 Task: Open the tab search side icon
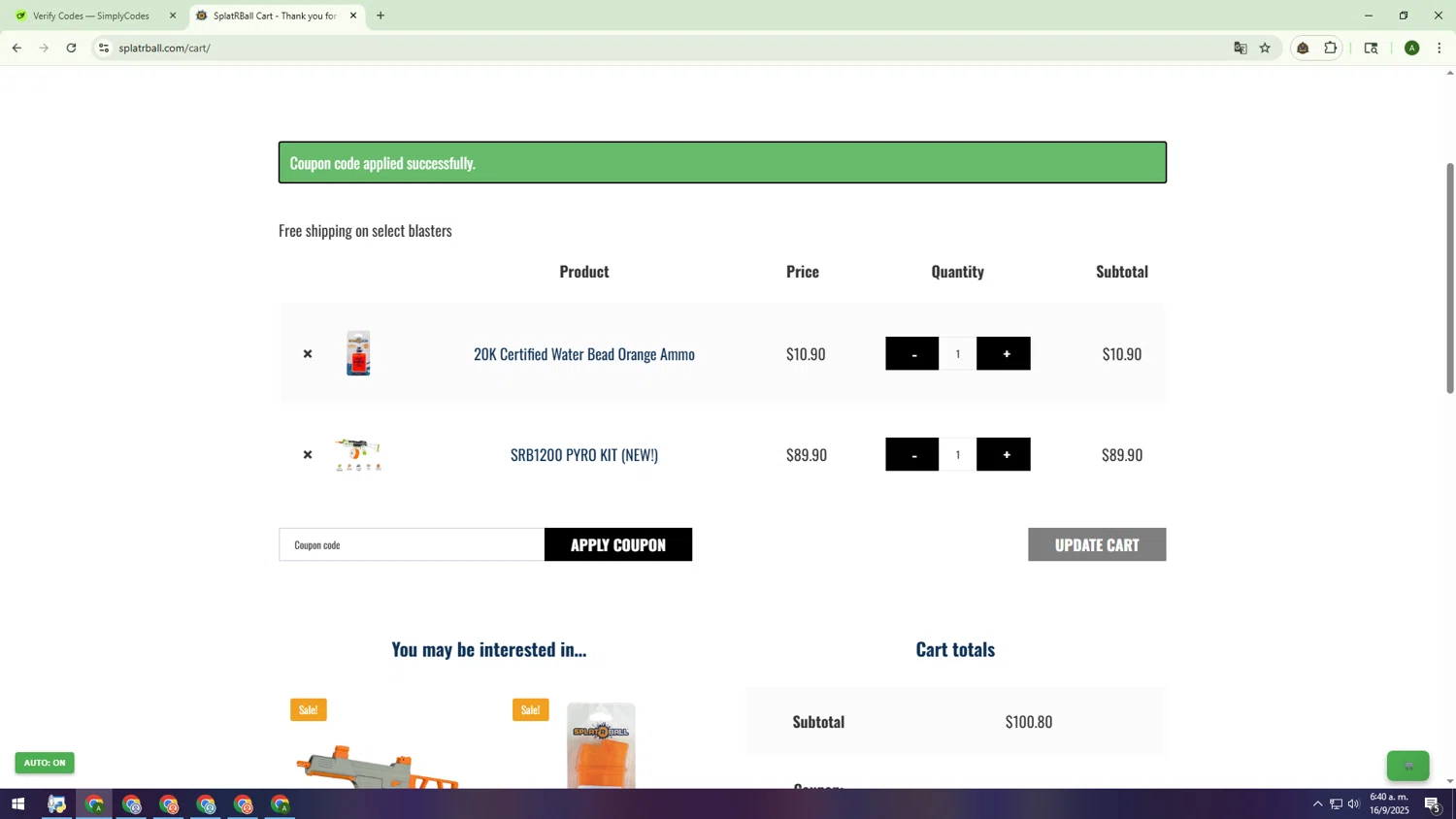[1372, 48]
